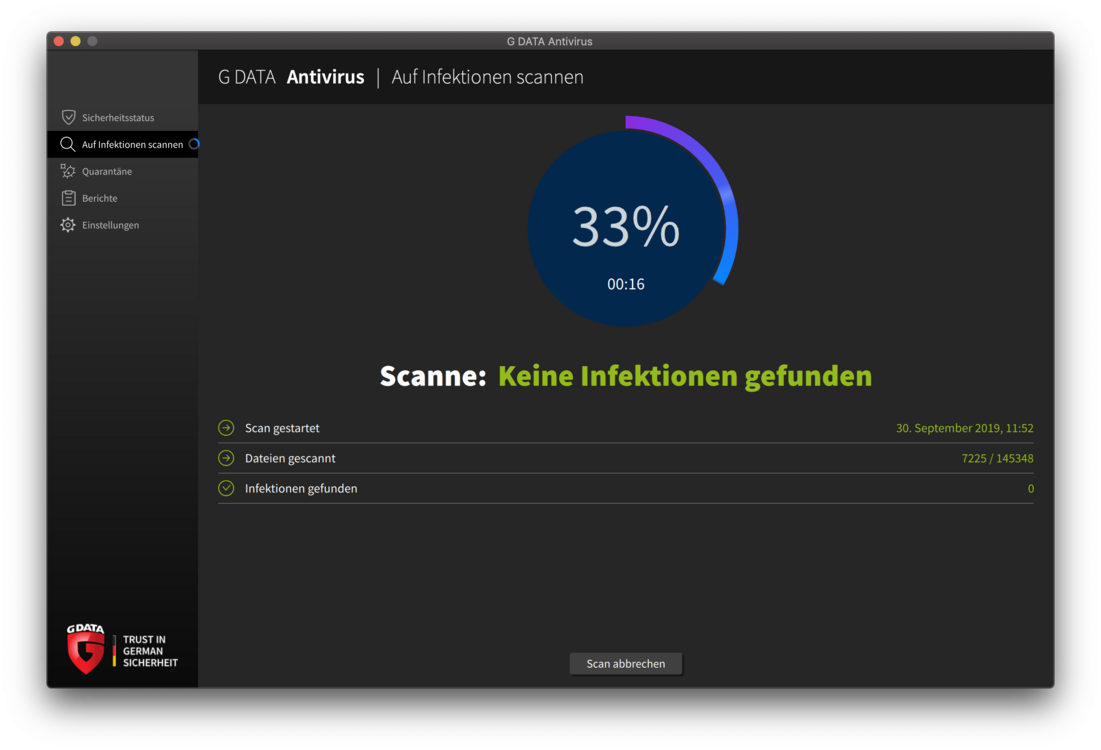Click the shield icon beside Sicherheitsstatus

click(x=68, y=117)
